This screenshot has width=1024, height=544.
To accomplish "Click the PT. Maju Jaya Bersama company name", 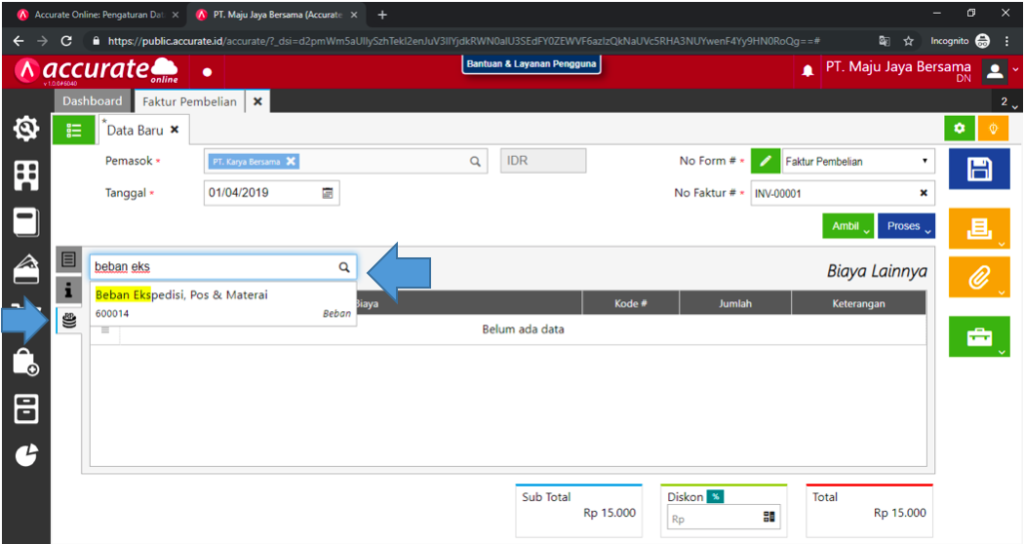I will pyautogui.click(x=898, y=67).
